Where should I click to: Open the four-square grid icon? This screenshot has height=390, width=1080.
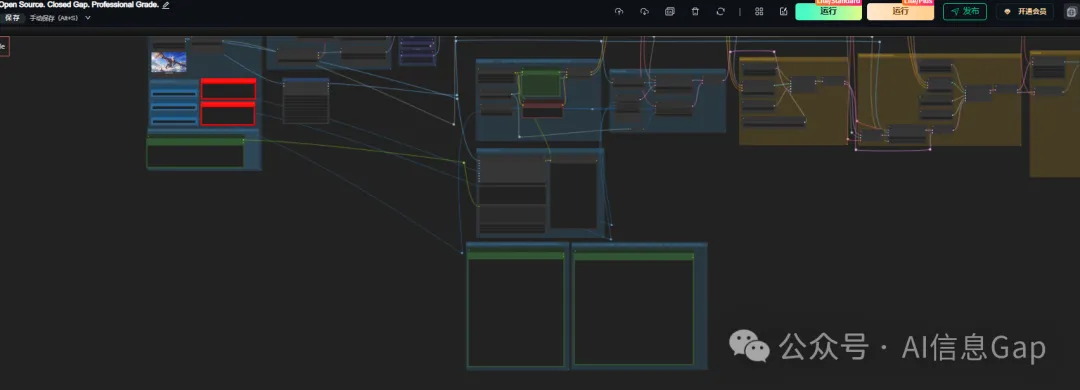tap(759, 12)
